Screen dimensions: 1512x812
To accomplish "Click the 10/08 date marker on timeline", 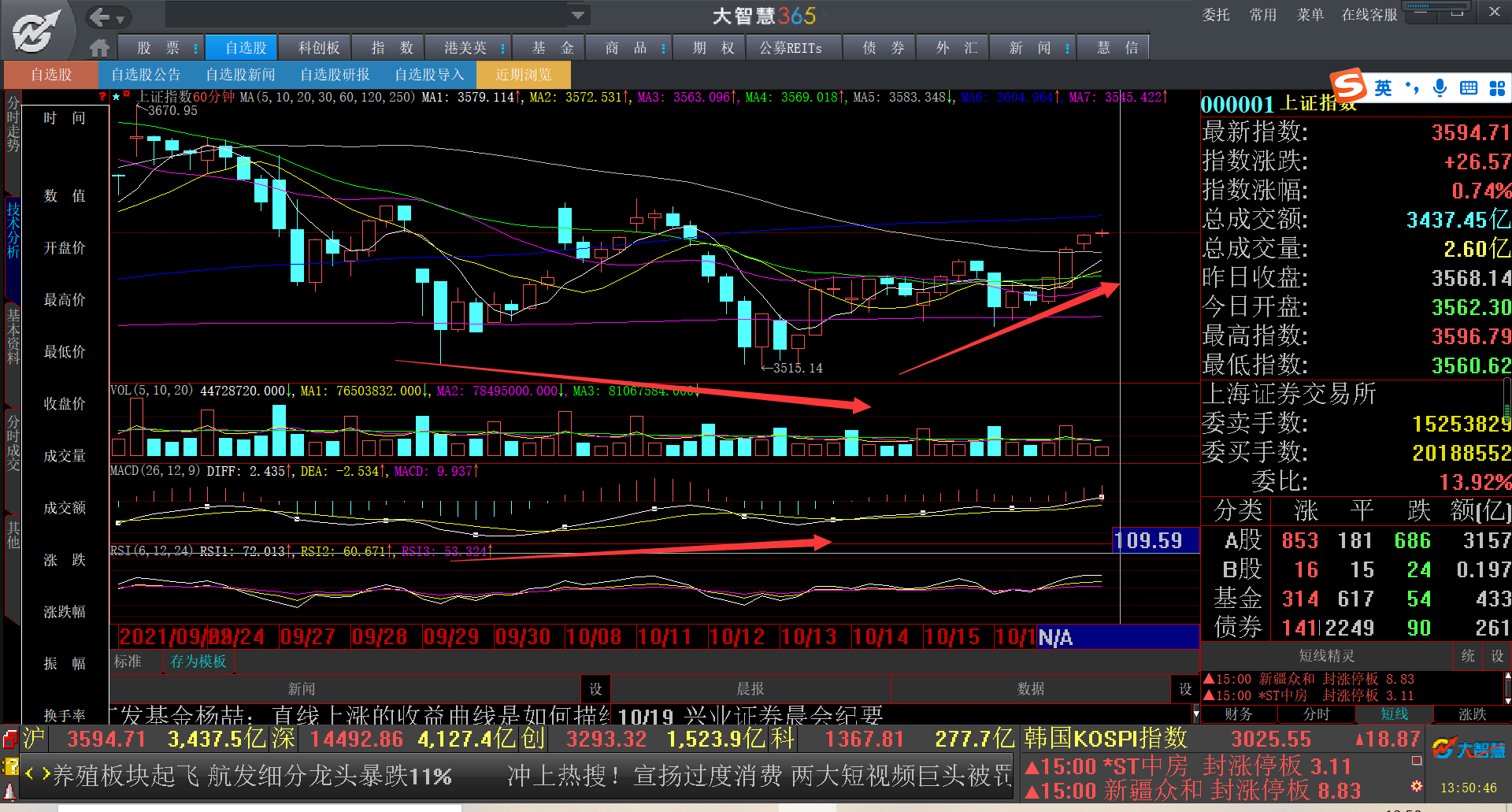I will coord(594,636).
